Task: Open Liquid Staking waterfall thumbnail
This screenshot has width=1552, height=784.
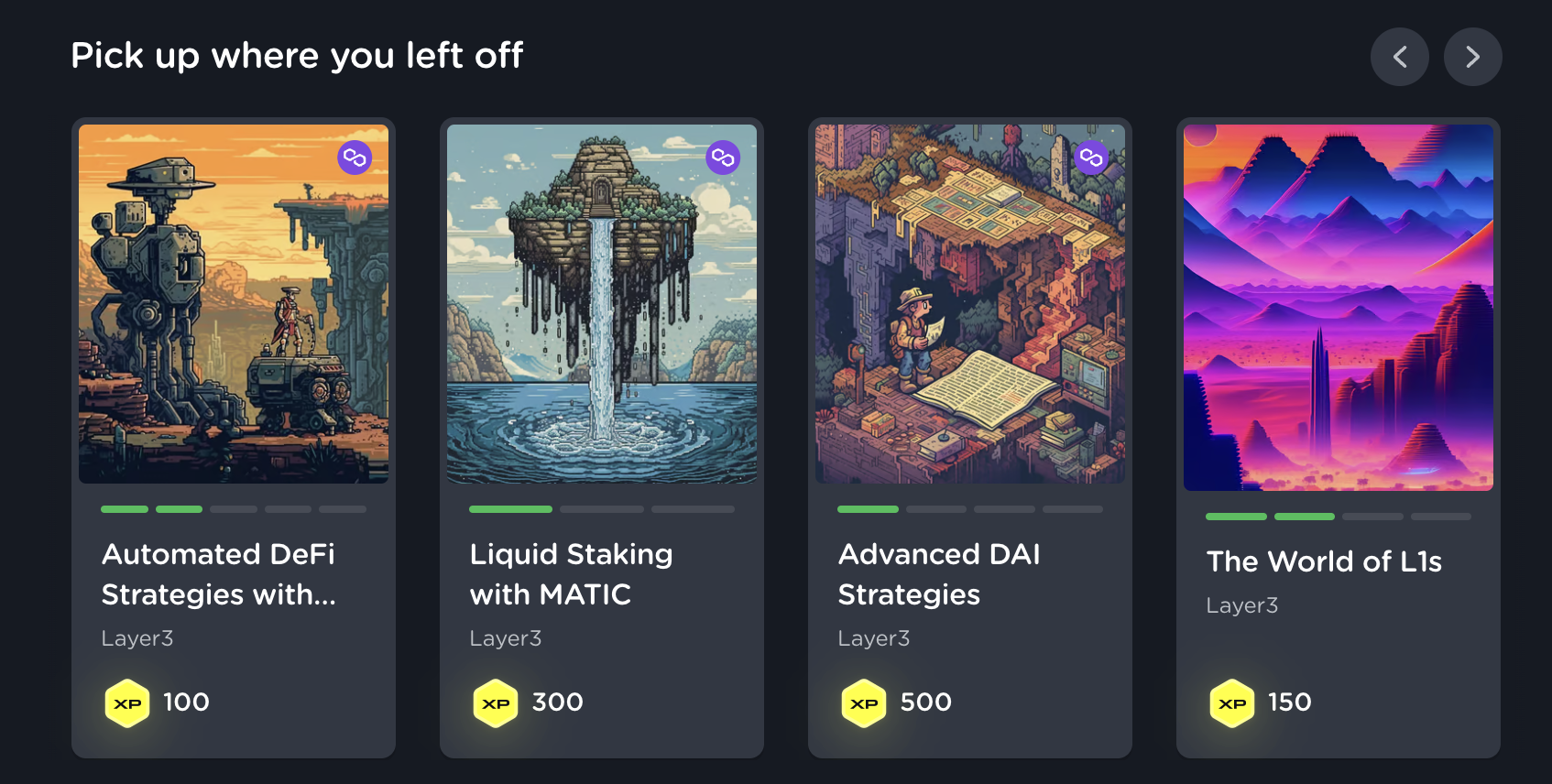Action: [602, 304]
